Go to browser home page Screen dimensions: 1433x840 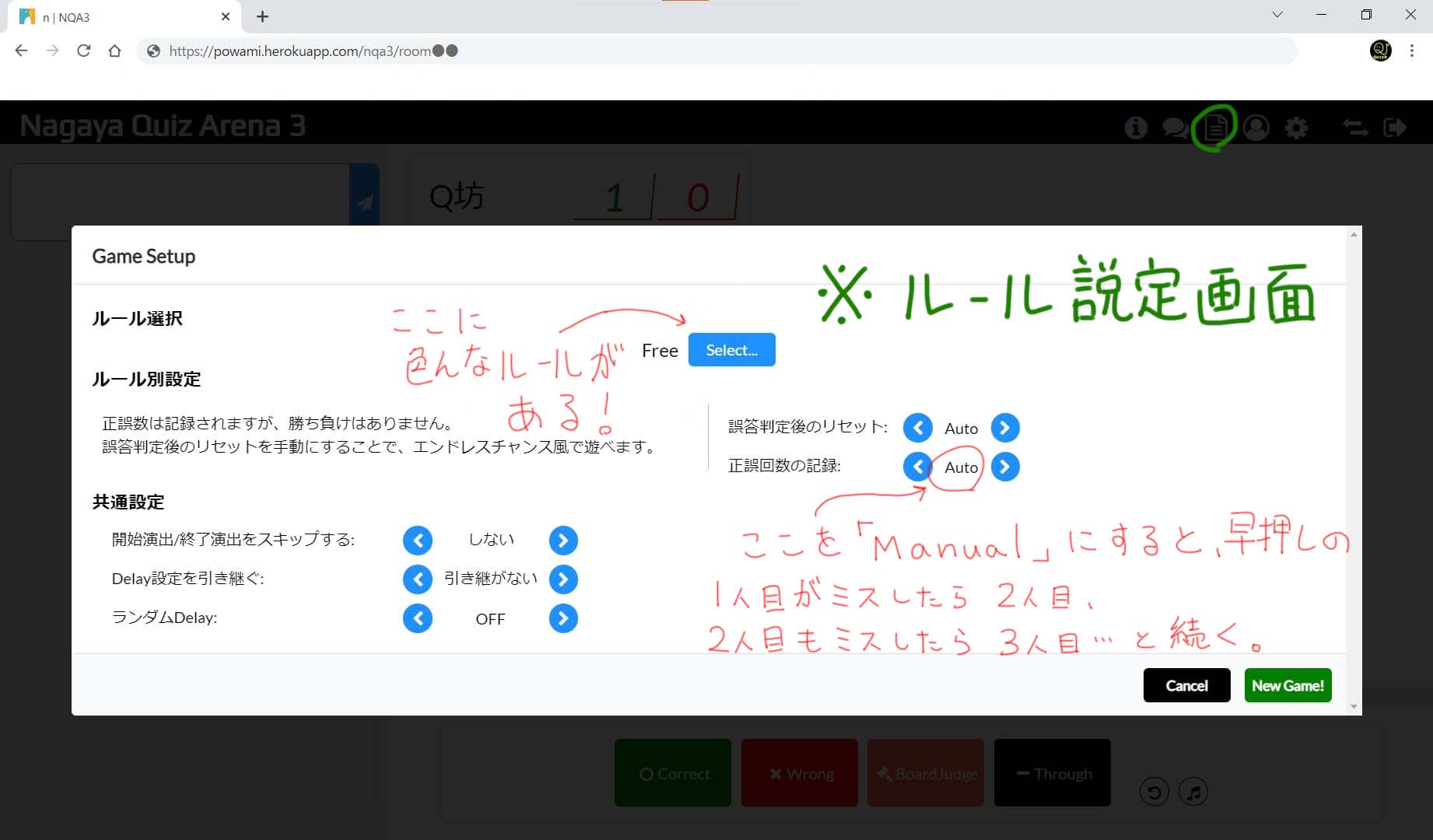coord(114,51)
